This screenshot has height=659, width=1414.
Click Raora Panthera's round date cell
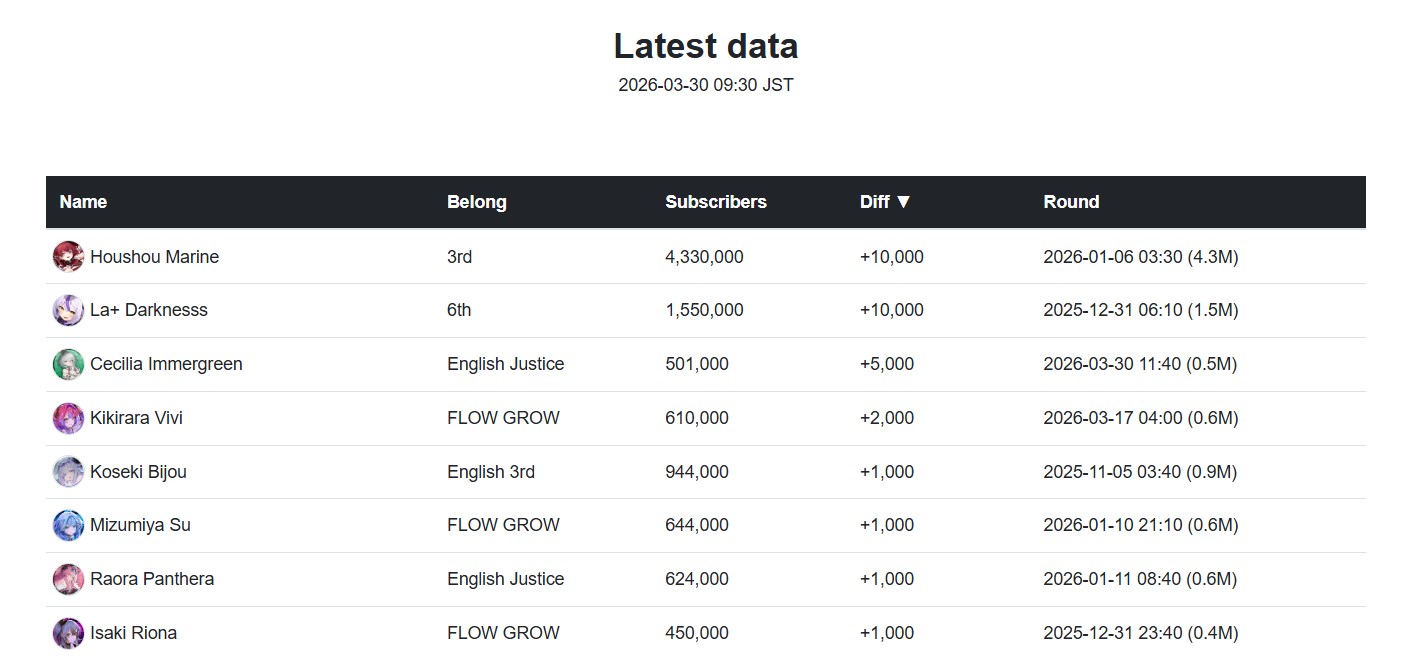tap(1139, 579)
